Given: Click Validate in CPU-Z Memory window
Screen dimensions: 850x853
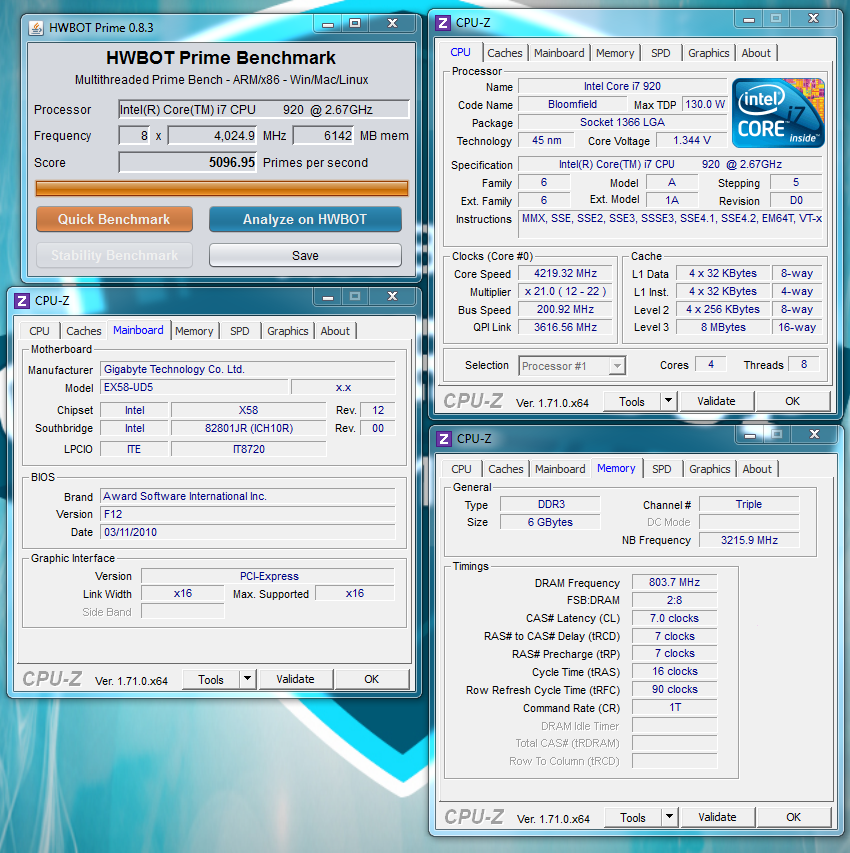Looking at the screenshot, I should click(x=717, y=817).
